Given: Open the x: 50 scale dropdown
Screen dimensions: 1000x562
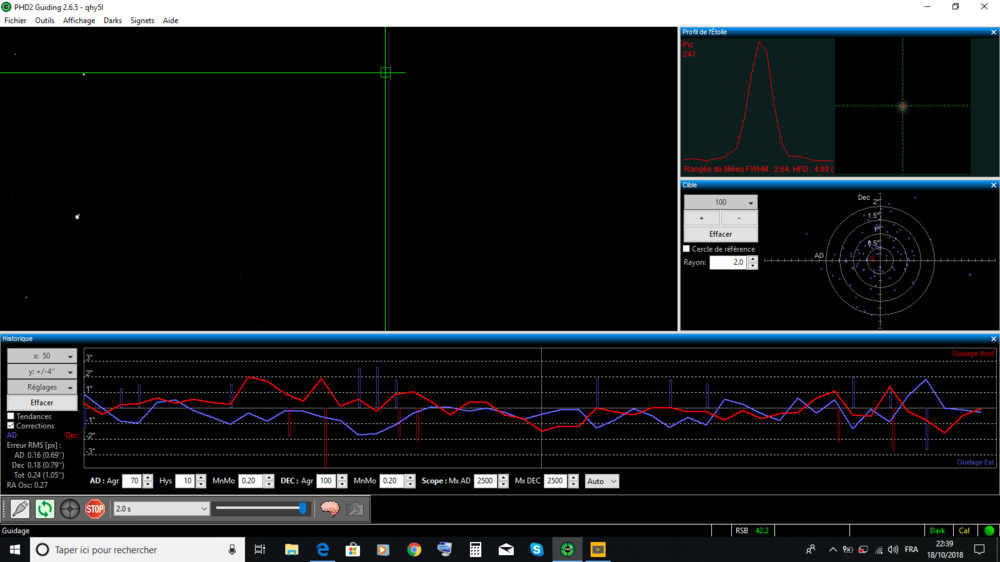Looking at the screenshot, I should [x=42, y=356].
